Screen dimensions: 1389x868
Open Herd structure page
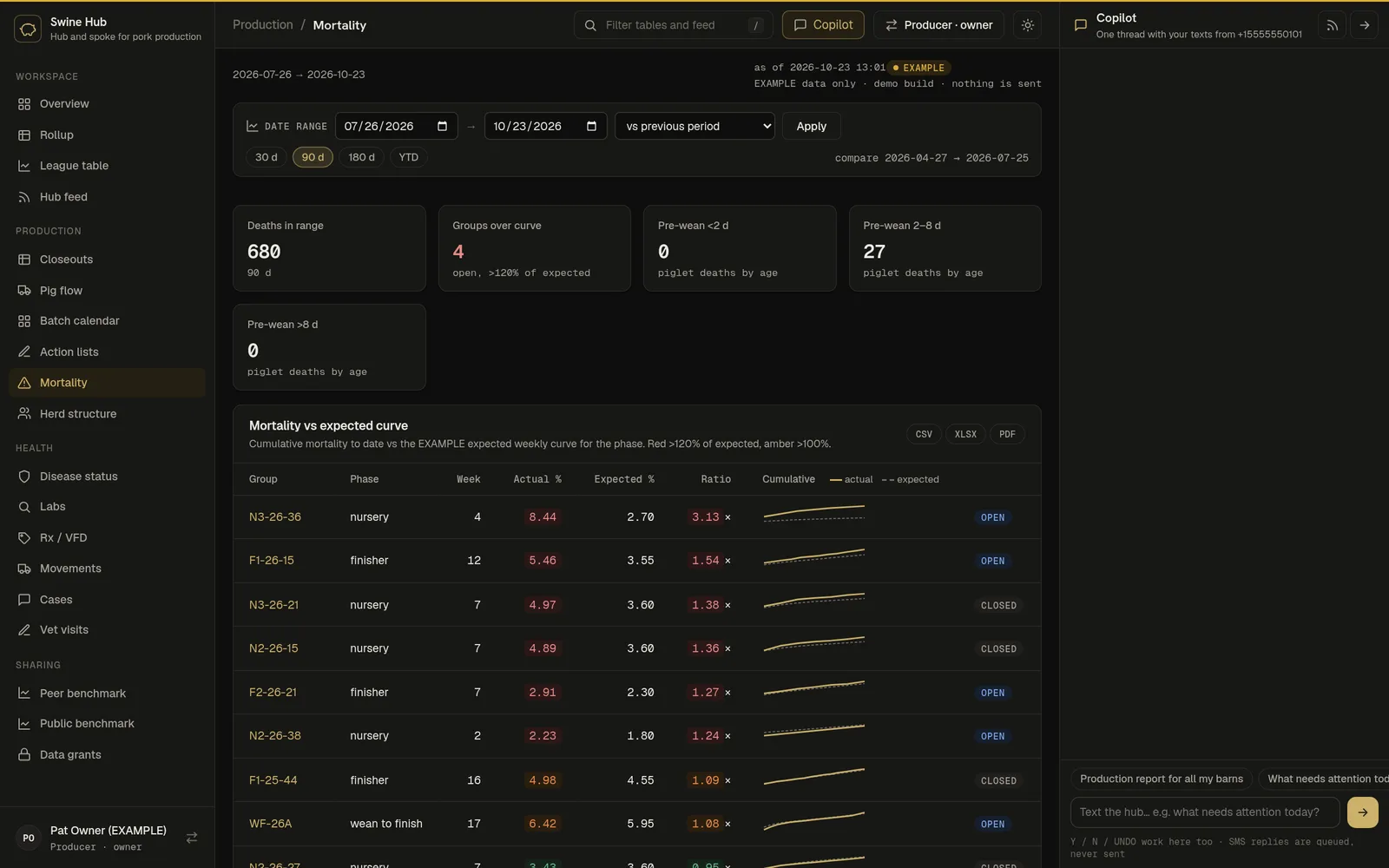click(x=107, y=414)
